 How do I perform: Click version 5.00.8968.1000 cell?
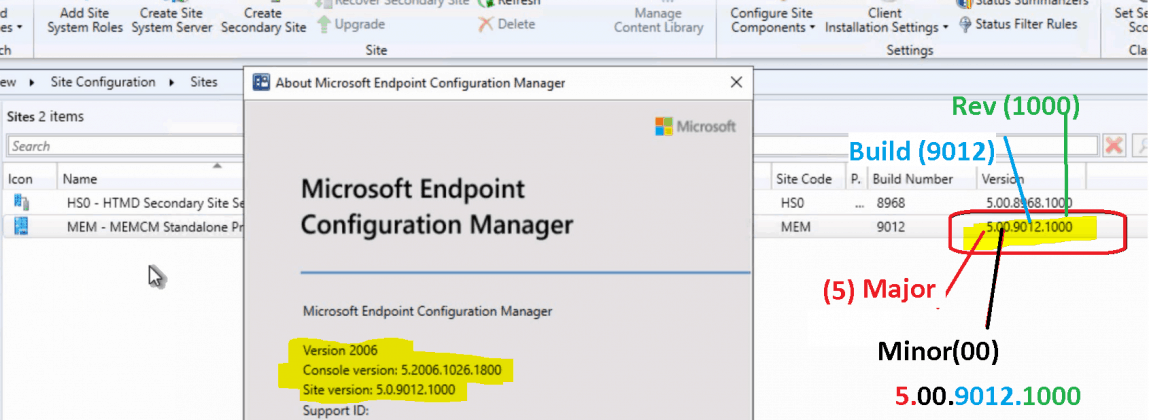(x=1029, y=203)
